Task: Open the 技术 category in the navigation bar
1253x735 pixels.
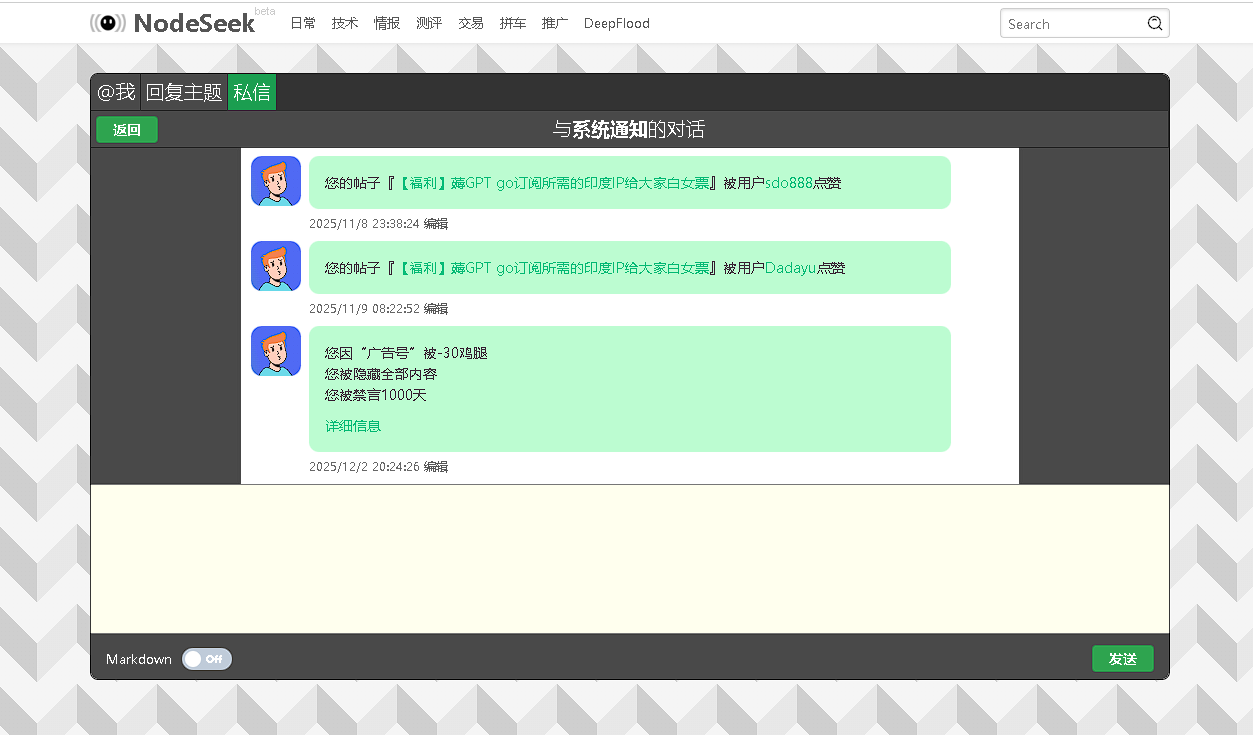Action: click(345, 23)
